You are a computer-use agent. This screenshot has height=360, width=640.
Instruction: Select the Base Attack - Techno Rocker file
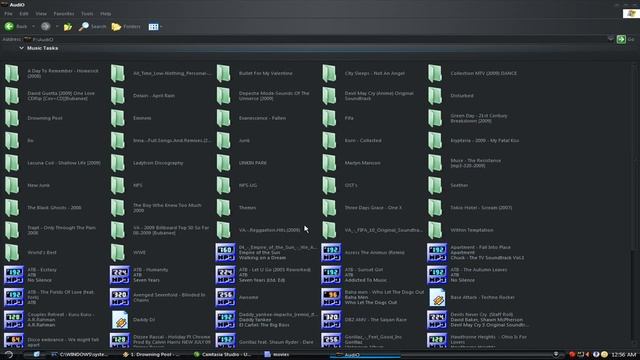click(x=437, y=298)
